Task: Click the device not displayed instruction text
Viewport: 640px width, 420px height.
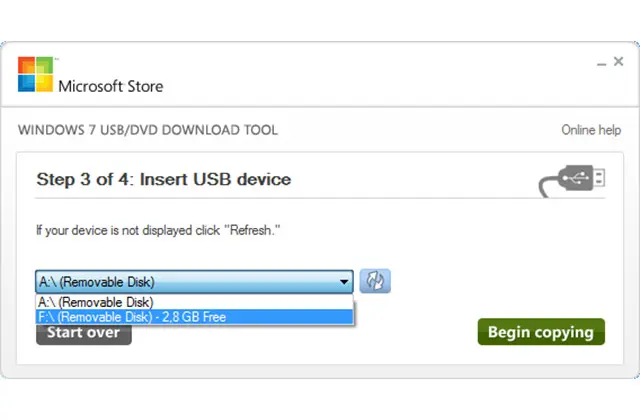Action: 158,230
